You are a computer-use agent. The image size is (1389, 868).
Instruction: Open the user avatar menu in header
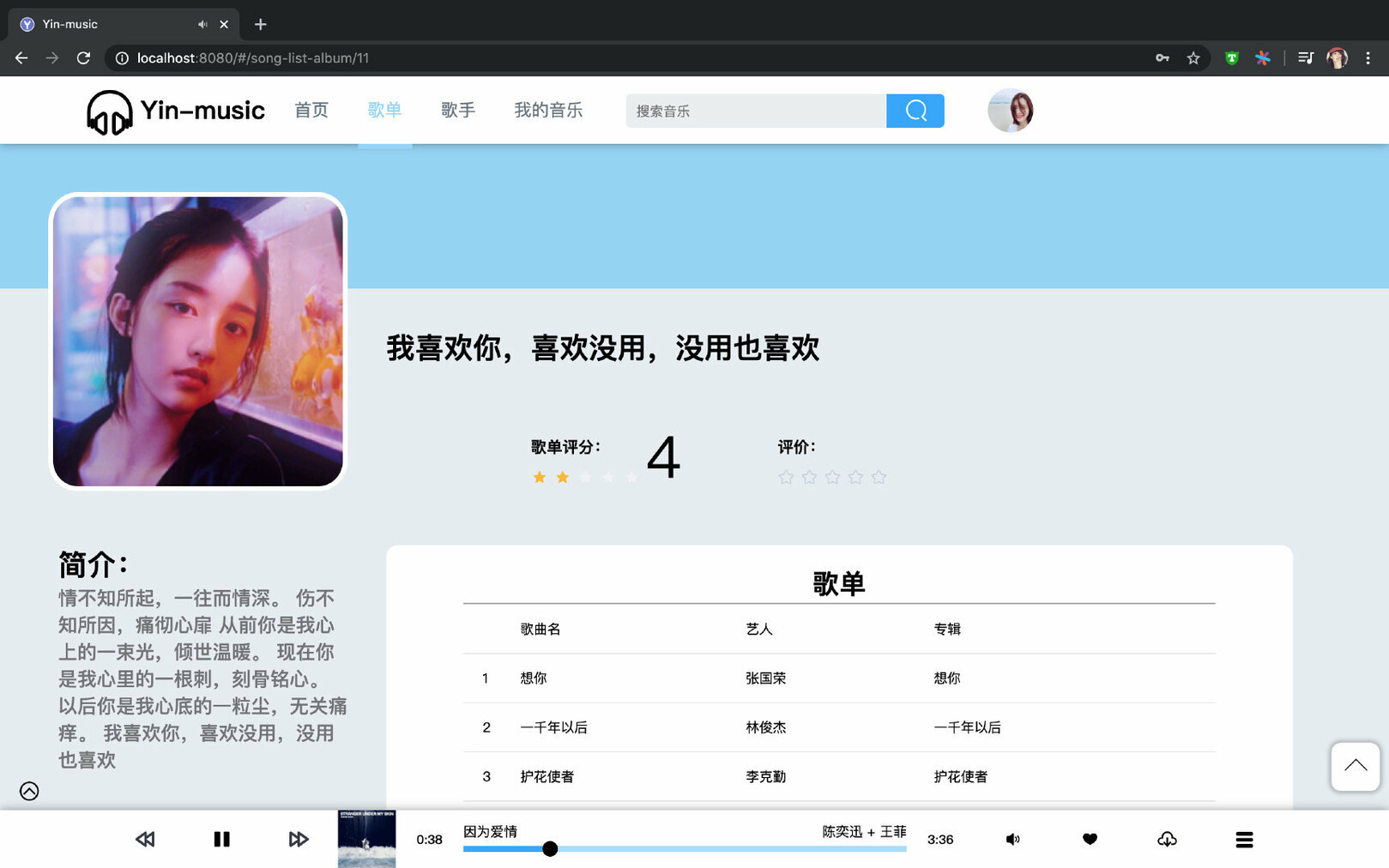(1010, 111)
